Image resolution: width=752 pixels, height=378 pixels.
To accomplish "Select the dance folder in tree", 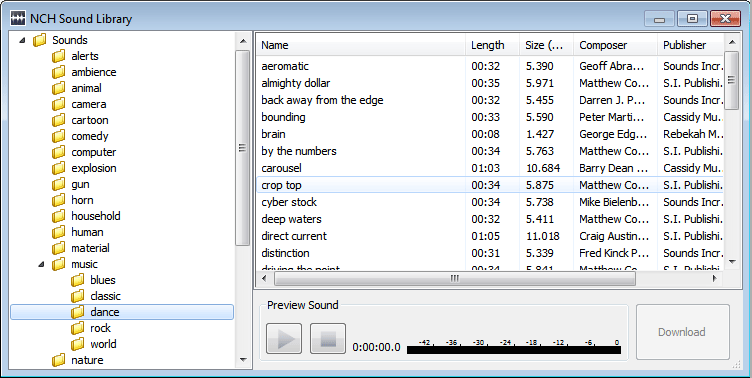I will (x=122, y=312).
